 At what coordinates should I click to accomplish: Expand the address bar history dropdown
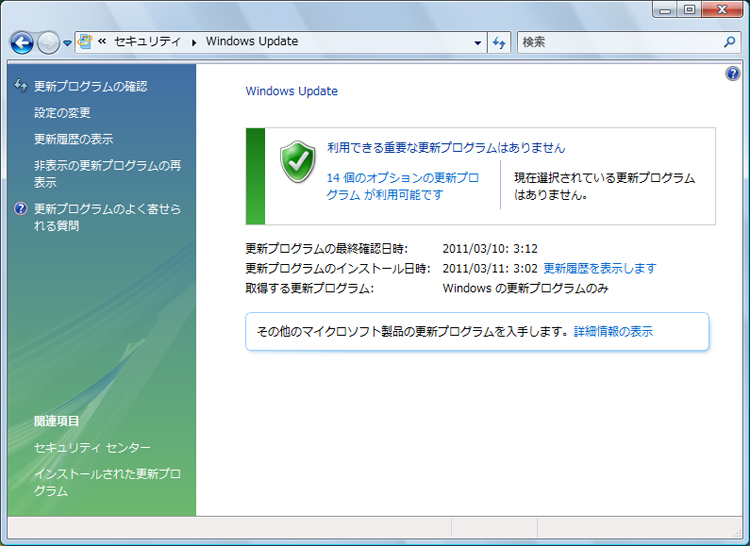coord(477,43)
